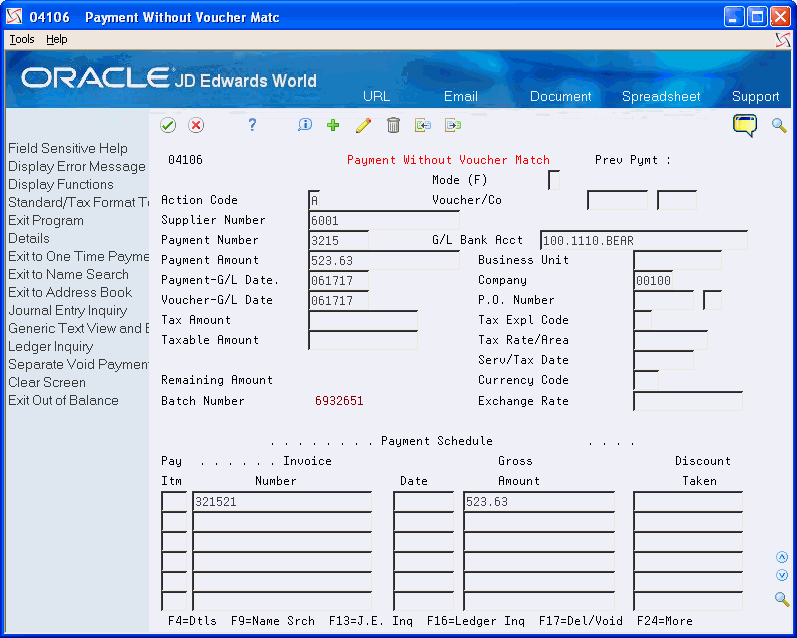Select Exit Program link
Image resolution: width=797 pixels, height=638 pixels.
click(46, 220)
